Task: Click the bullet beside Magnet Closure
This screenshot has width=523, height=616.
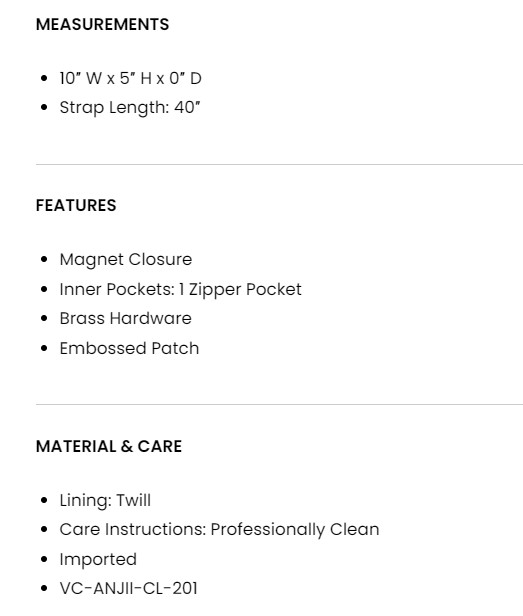Action: click(44, 259)
